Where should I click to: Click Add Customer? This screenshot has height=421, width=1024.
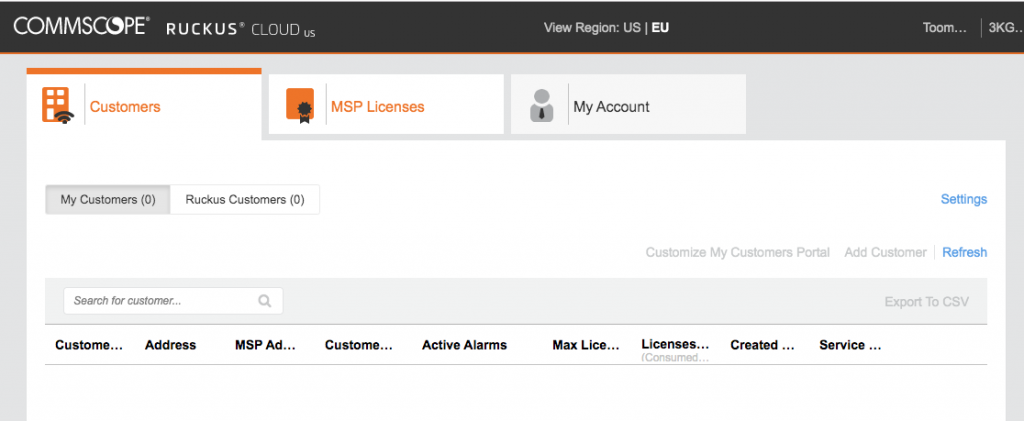click(885, 252)
